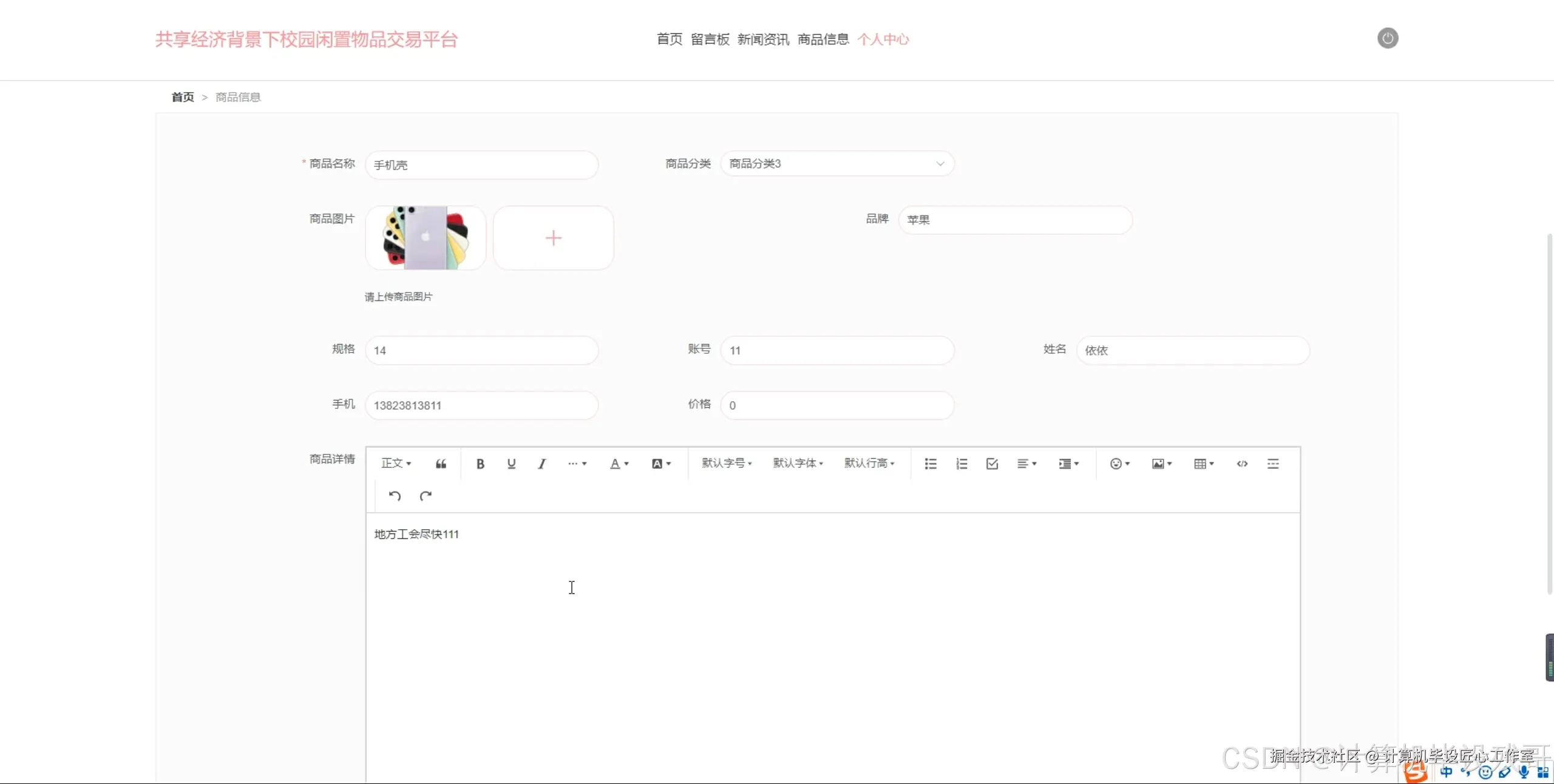This screenshot has height=784, width=1554.
Task: Toggle bold formatting in editor toolbar
Action: click(480, 464)
